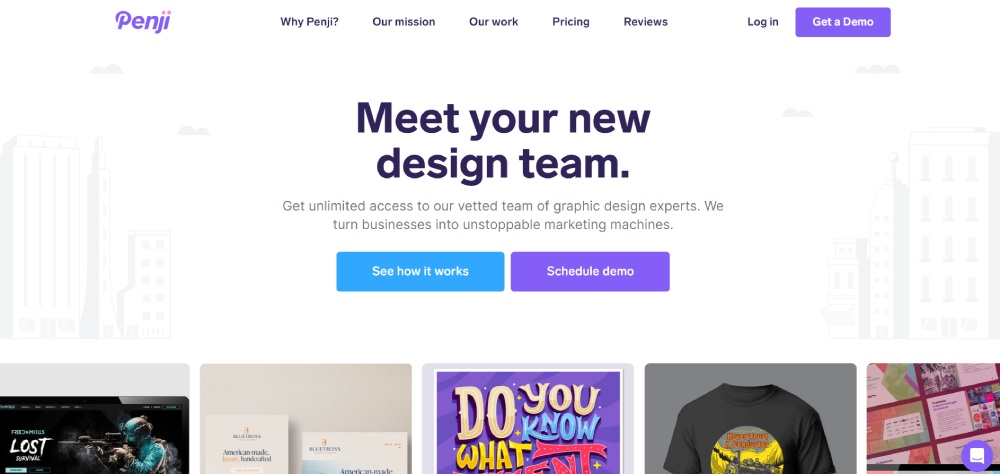View the Pricing page
Screen dimensions: 1000x474
coord(571,22)
